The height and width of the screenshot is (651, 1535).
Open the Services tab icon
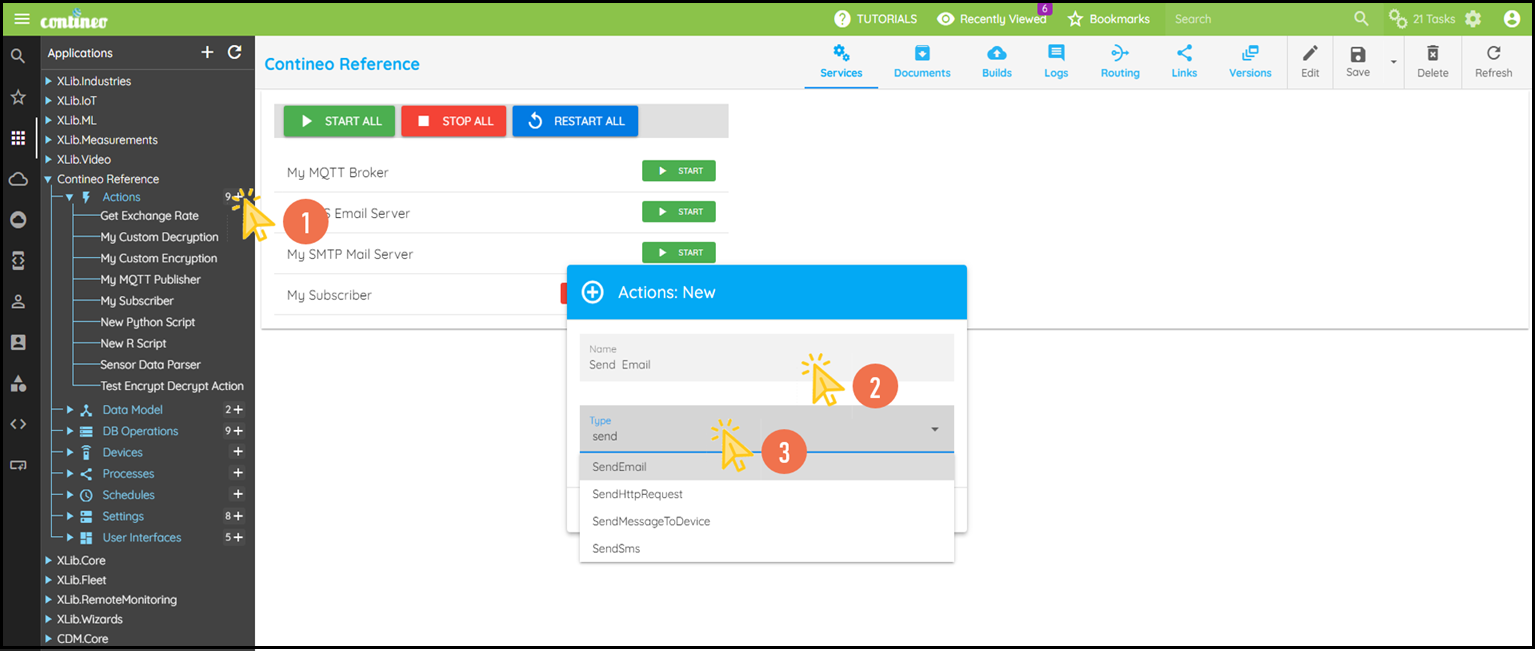click(x=840, y=58)
